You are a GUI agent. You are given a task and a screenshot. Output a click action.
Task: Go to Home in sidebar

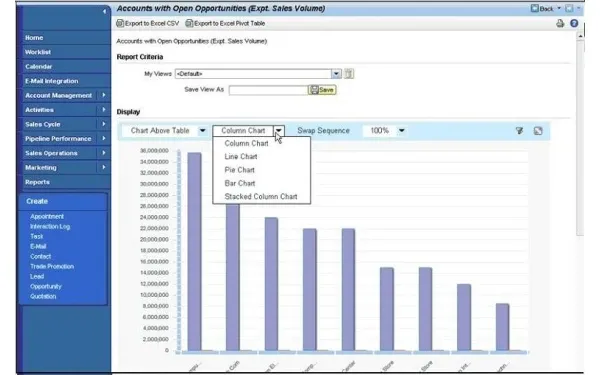(34, 38)
